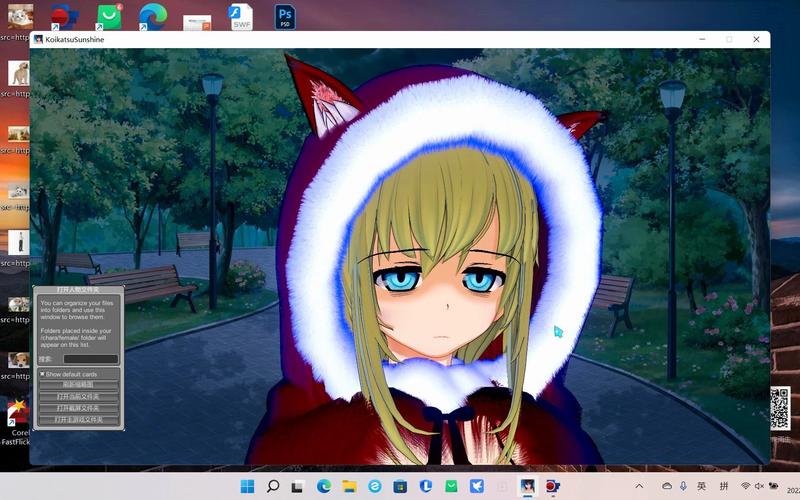
Task: Open taskbar Search magnifier
Action: 273,486
